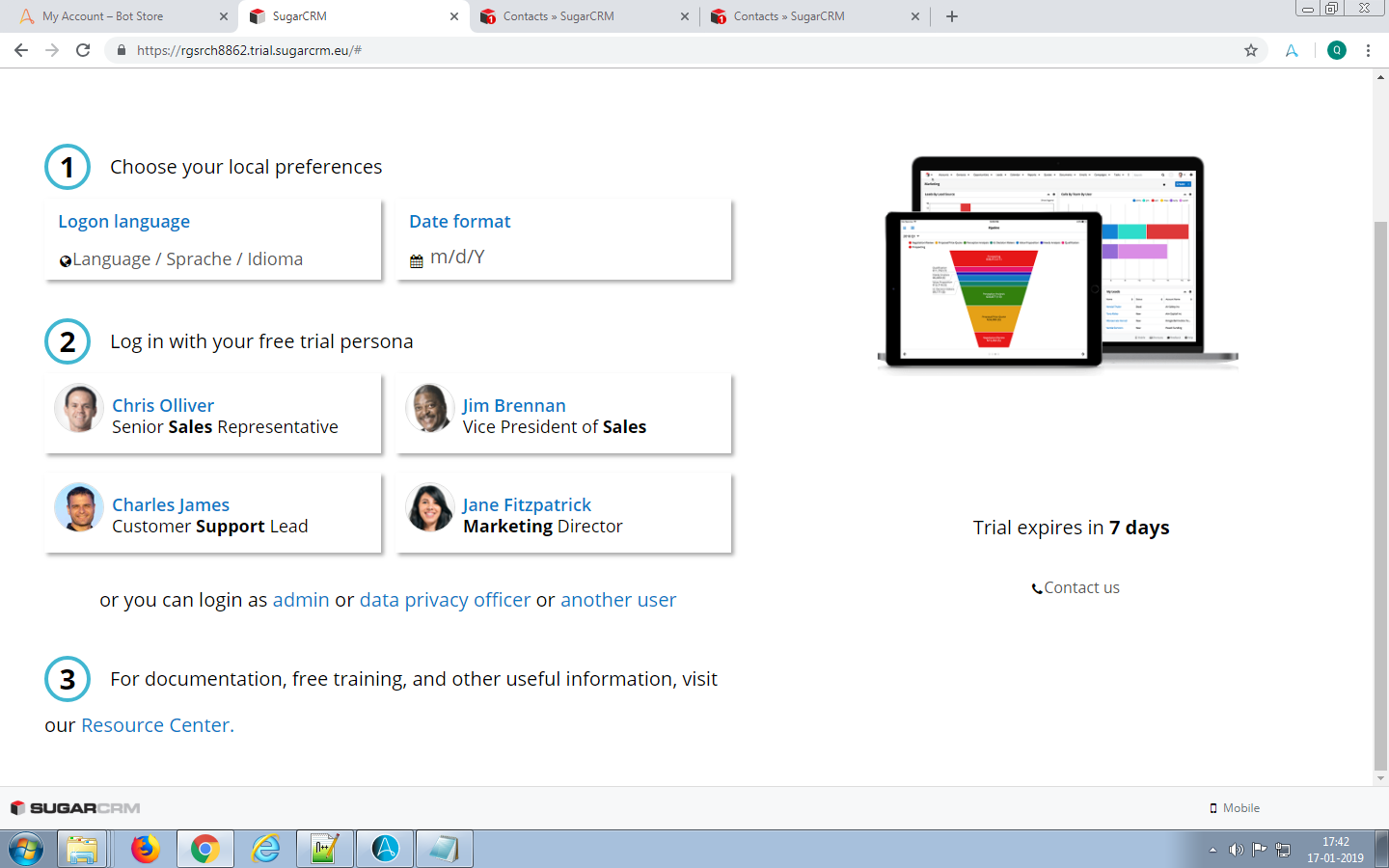Reload the SugarCRM page
Viewport: 1389px width, 868px height.
[83, 50]
